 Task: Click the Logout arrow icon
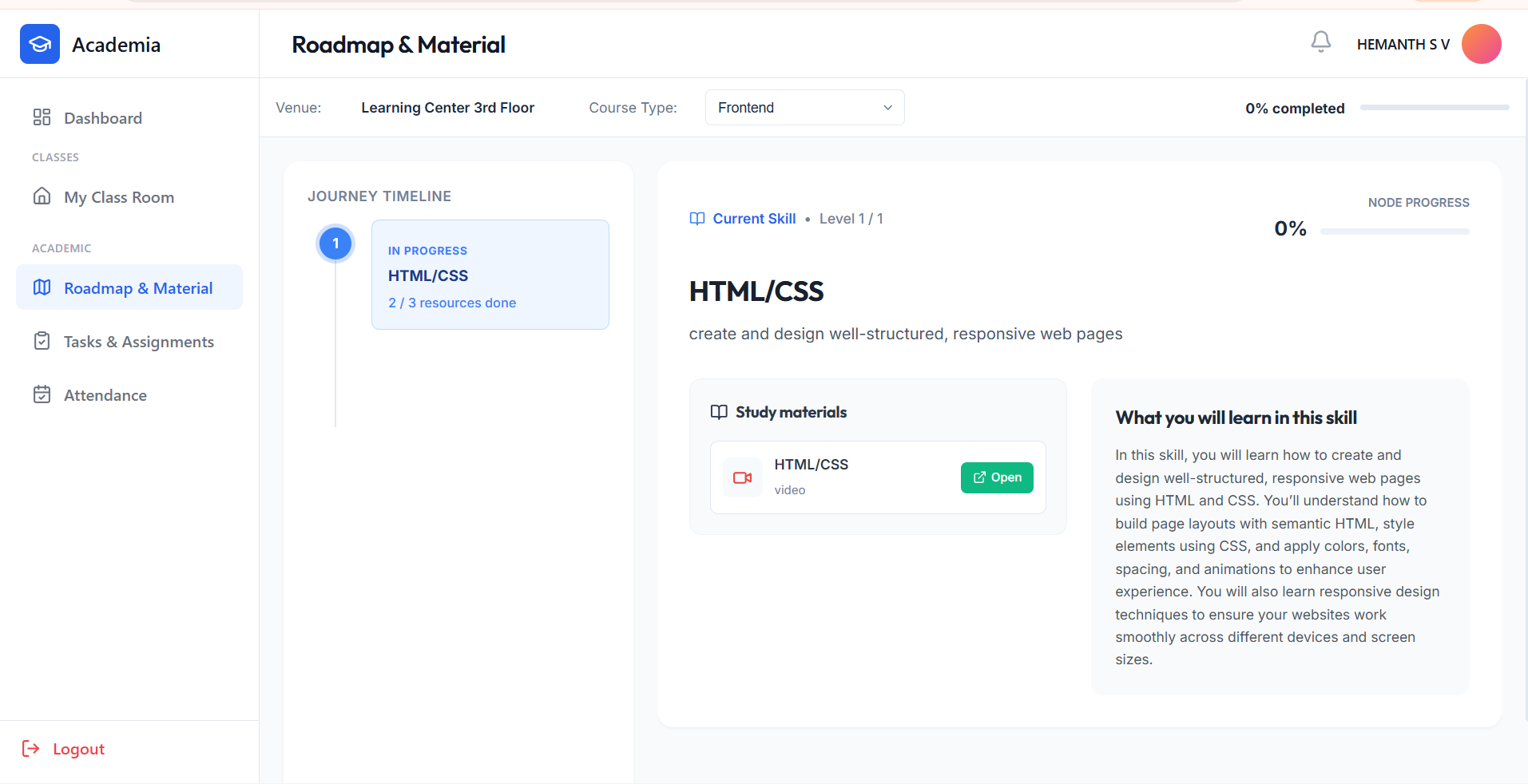30,748
